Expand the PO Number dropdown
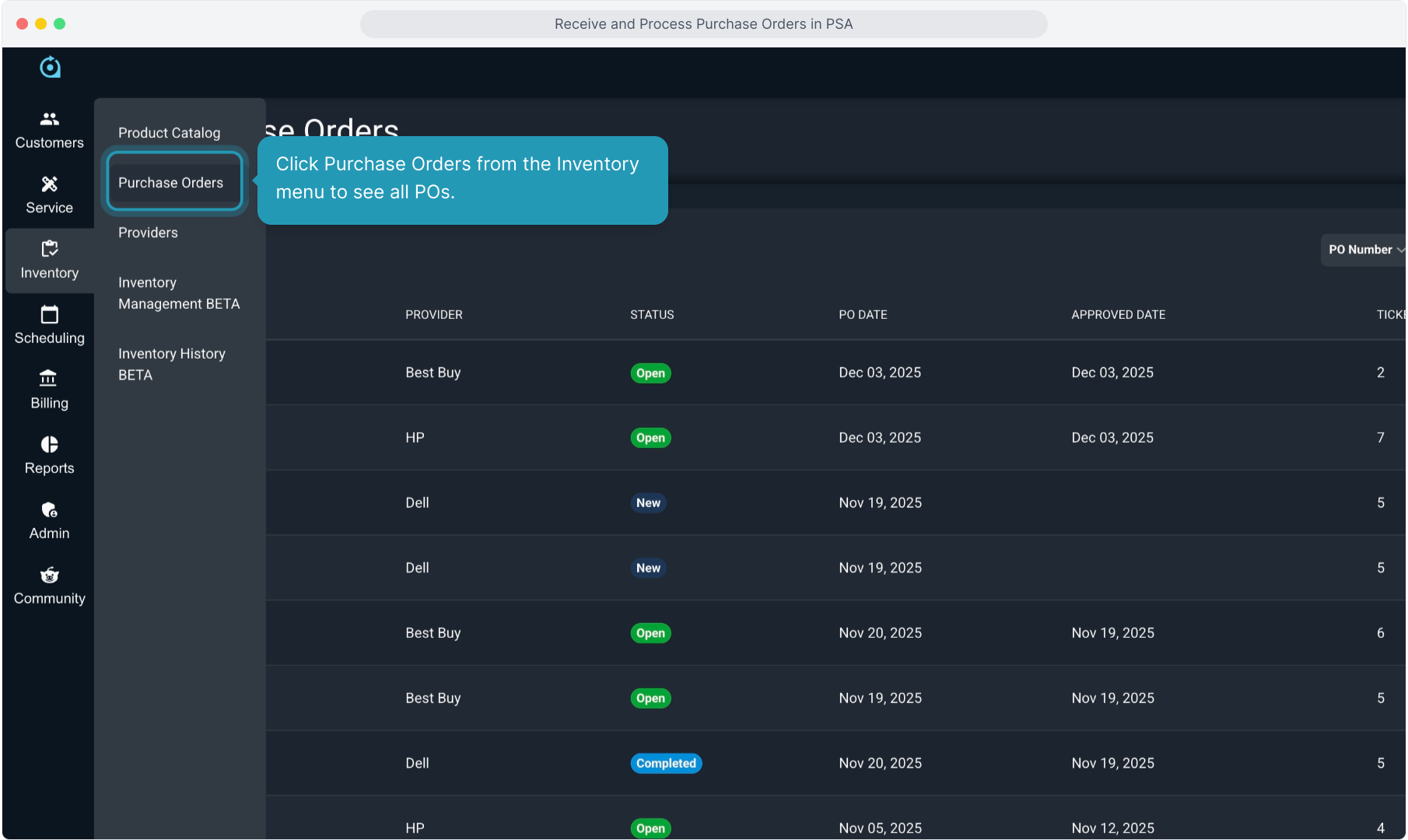The image size is (1408, 840). (1364, 250)
